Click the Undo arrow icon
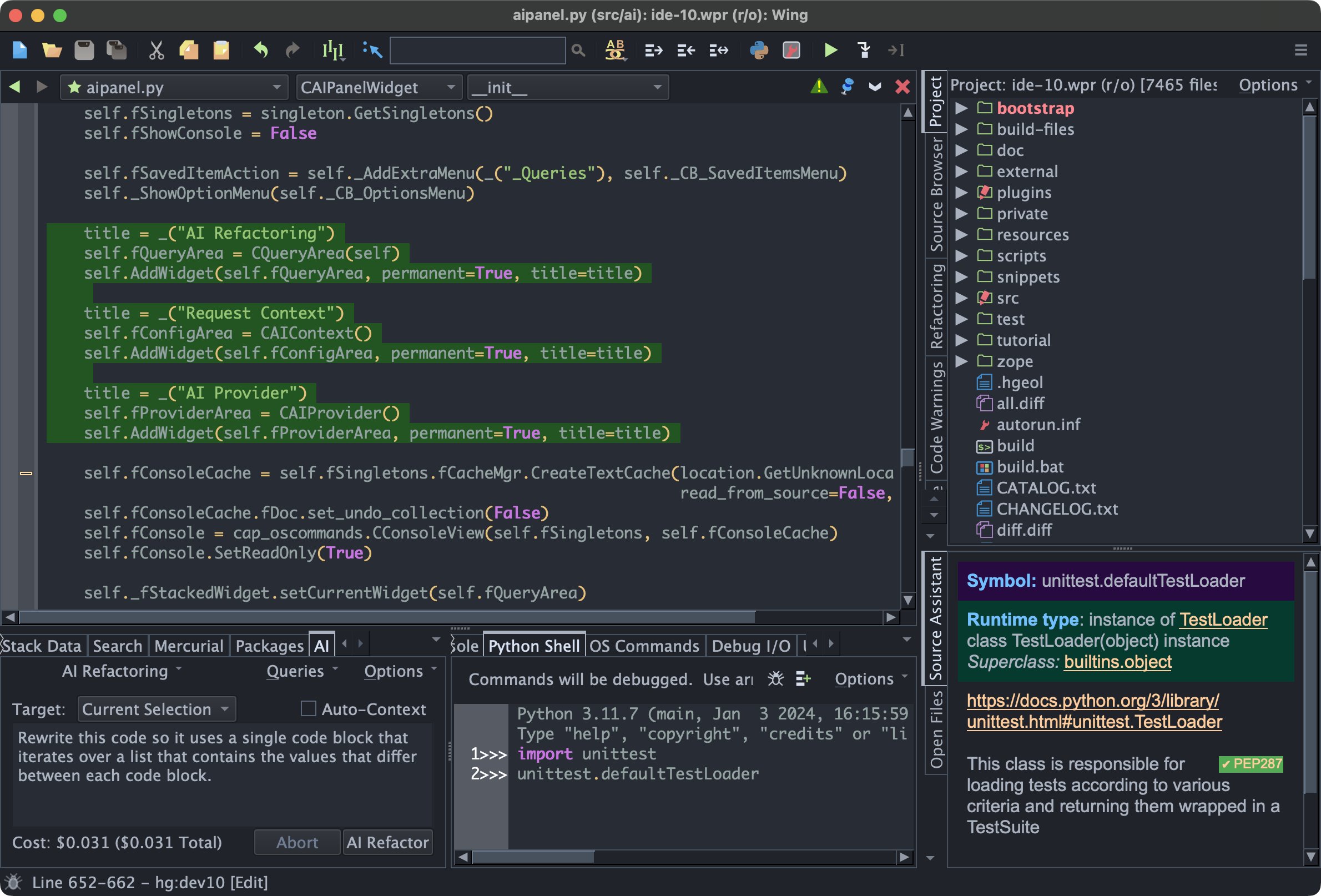The width and height of the screenshot is (1321, 896). pos(261,51)
